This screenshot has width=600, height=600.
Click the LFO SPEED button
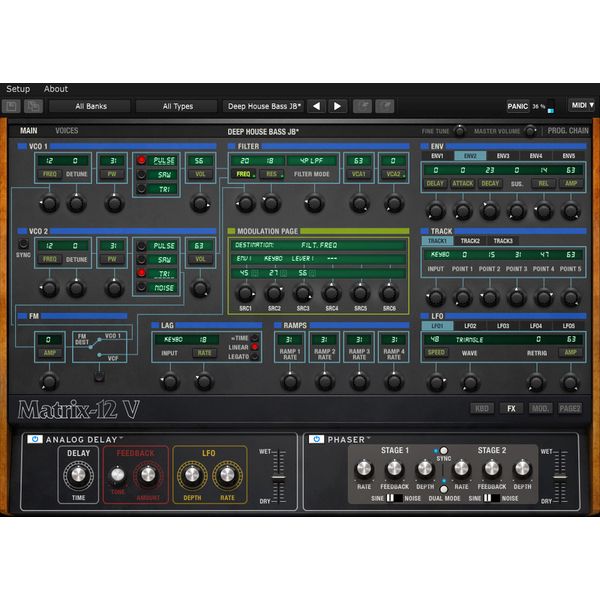[x=436, y=352]
